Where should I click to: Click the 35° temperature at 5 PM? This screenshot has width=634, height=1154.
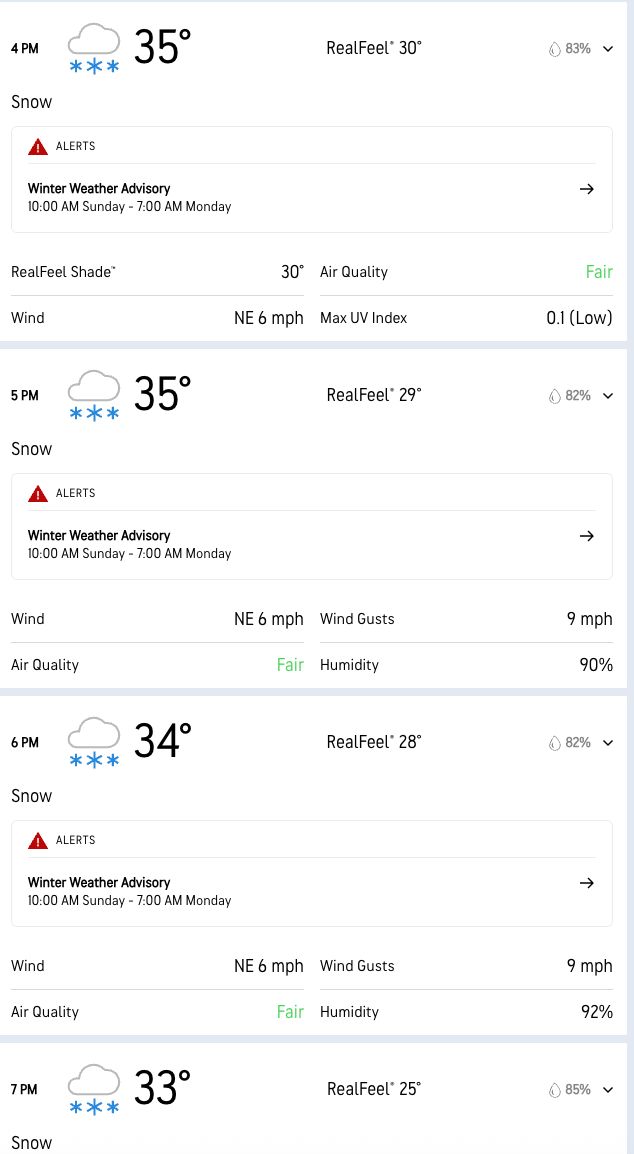(162, 395)
